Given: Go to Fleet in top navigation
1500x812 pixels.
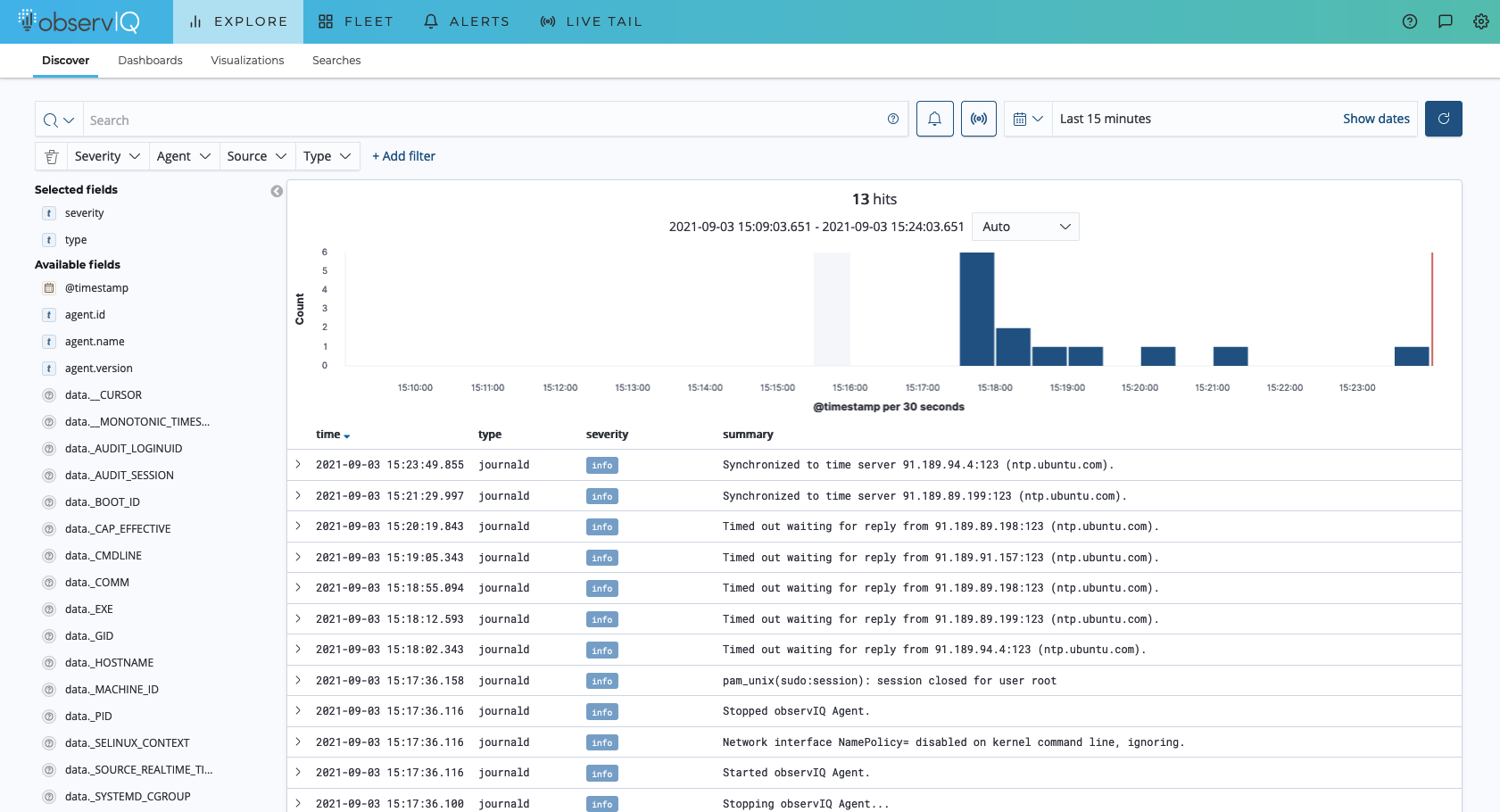Looking at the screenshot, I should coord(355,21).
